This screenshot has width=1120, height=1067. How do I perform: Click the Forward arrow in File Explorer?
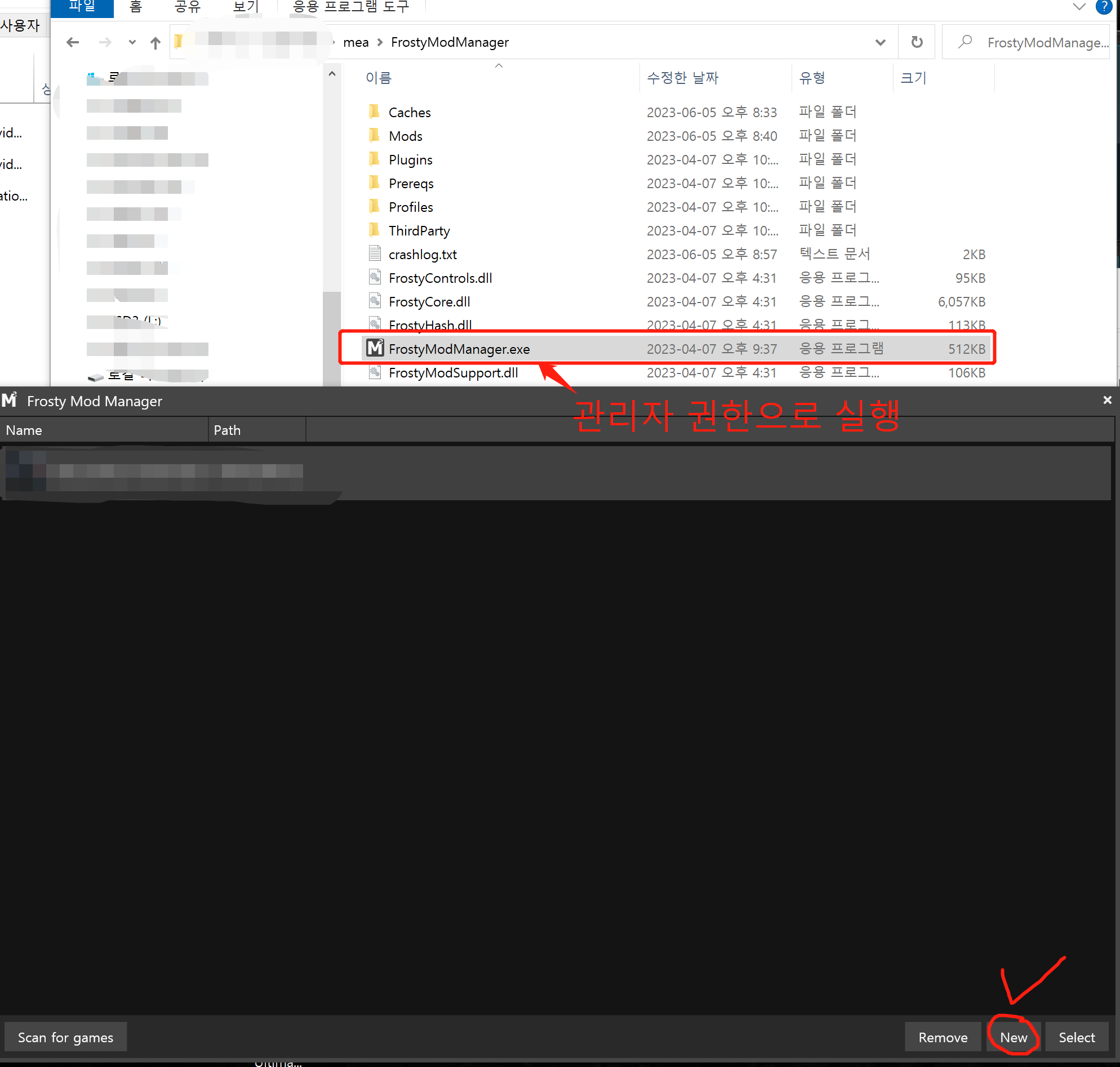pos(105,42)
